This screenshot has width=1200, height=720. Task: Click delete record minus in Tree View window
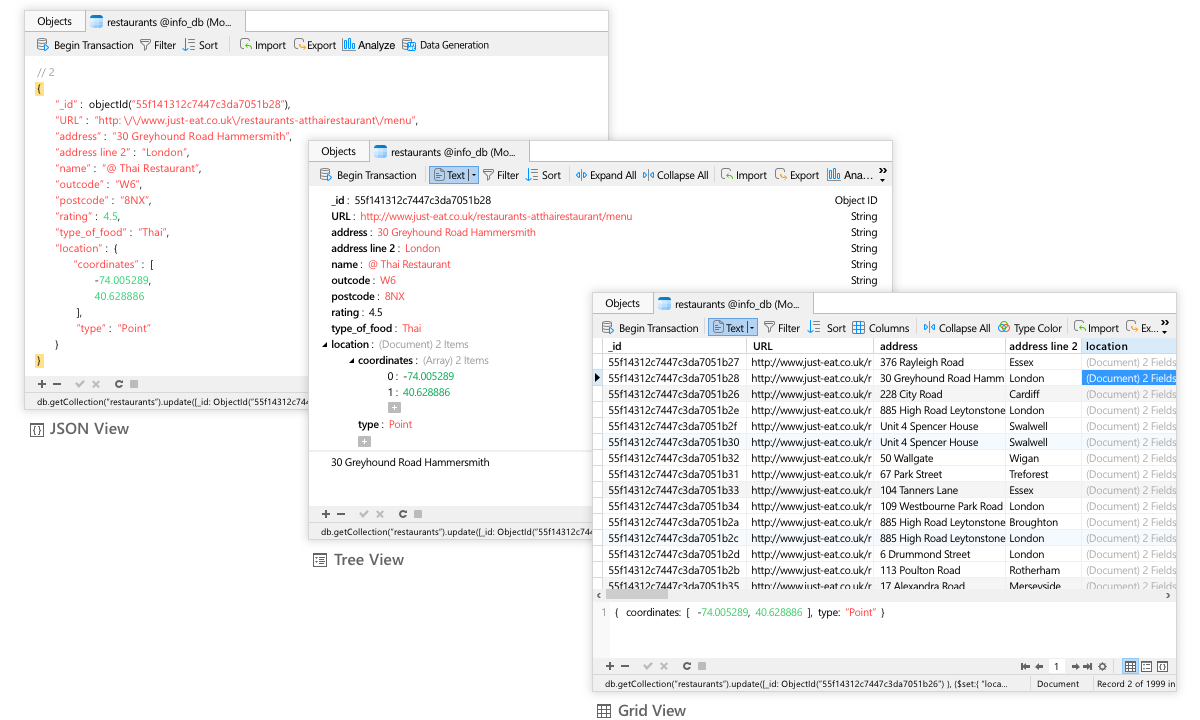coord(340,514)
